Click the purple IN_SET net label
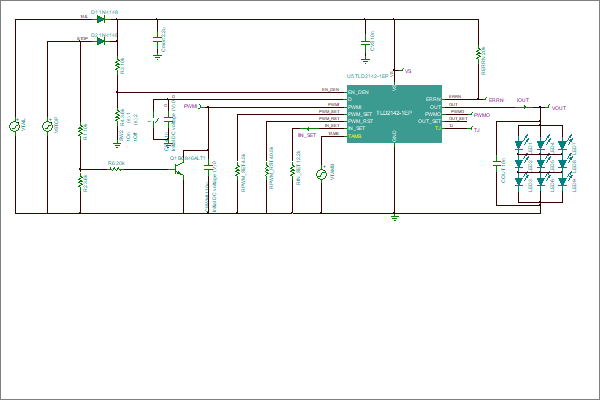The width and height of the screenshot is (600, 400). tap(307, 135)
